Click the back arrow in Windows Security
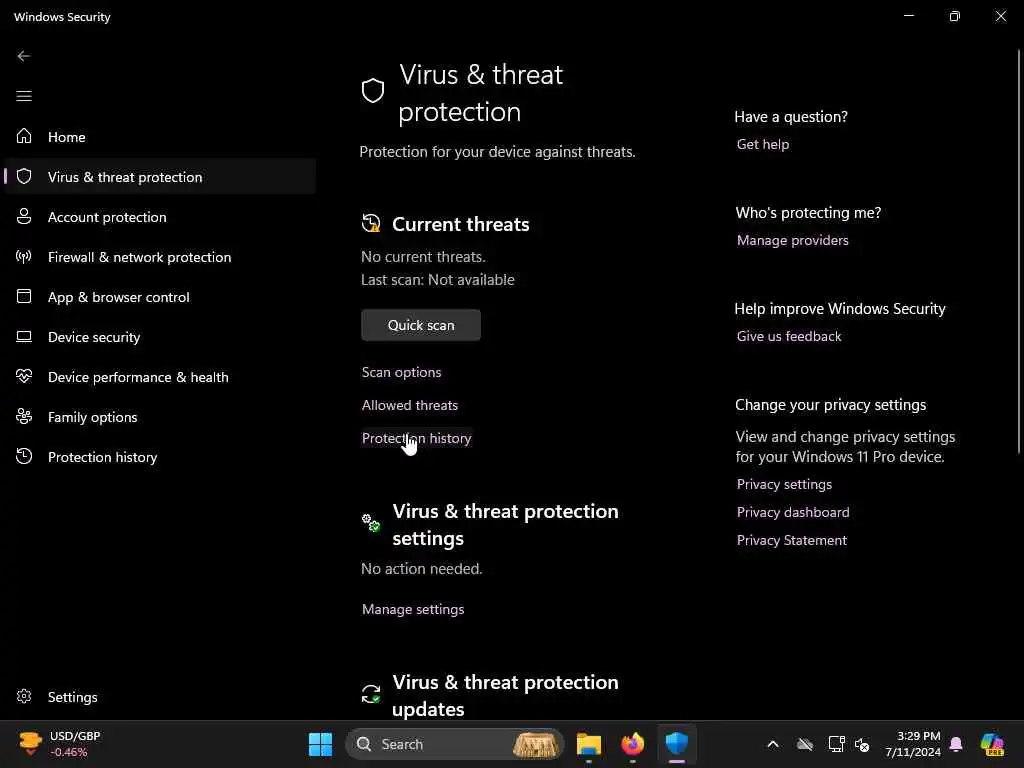The height and width of the screenshot is (768, 1024). pos(24,56)
